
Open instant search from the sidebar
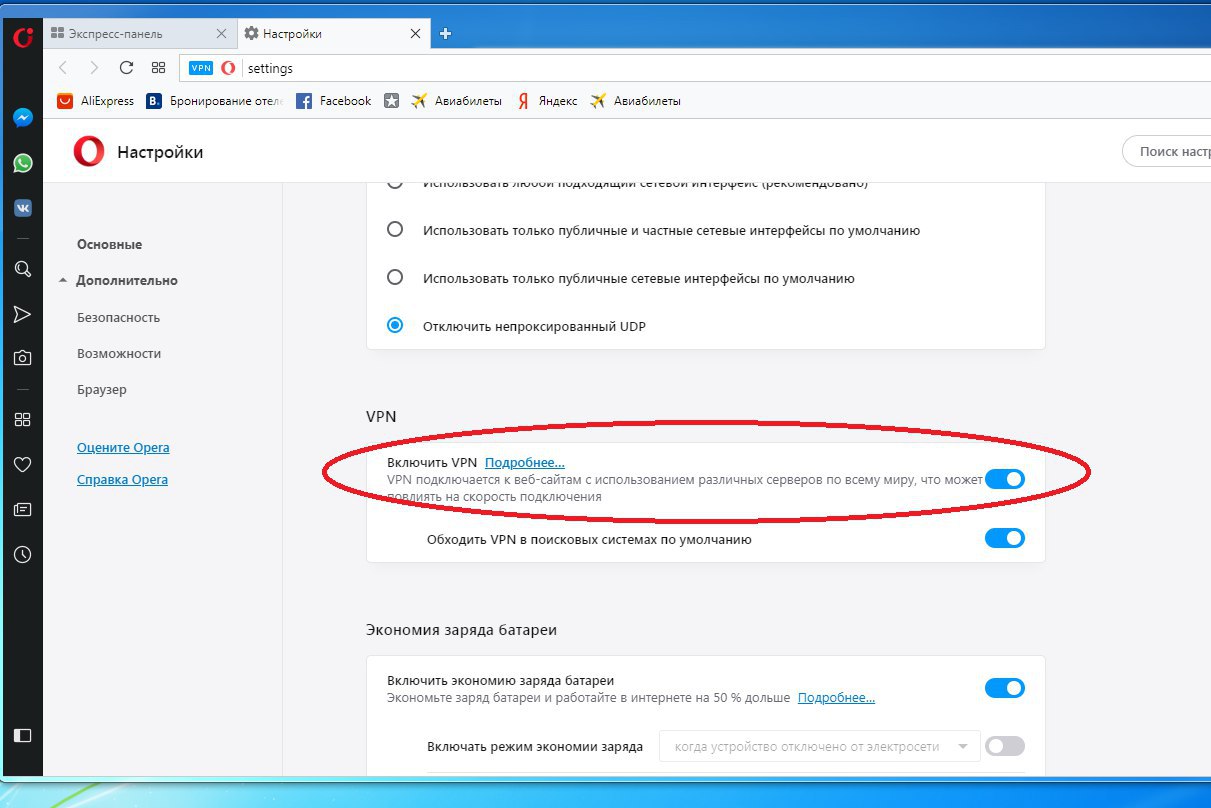click(22, 269)
